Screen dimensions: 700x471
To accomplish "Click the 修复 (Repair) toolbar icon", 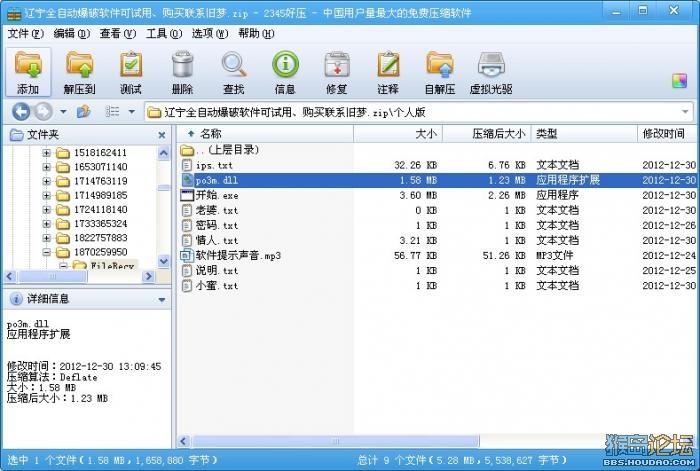I will (x=337, y=72).
